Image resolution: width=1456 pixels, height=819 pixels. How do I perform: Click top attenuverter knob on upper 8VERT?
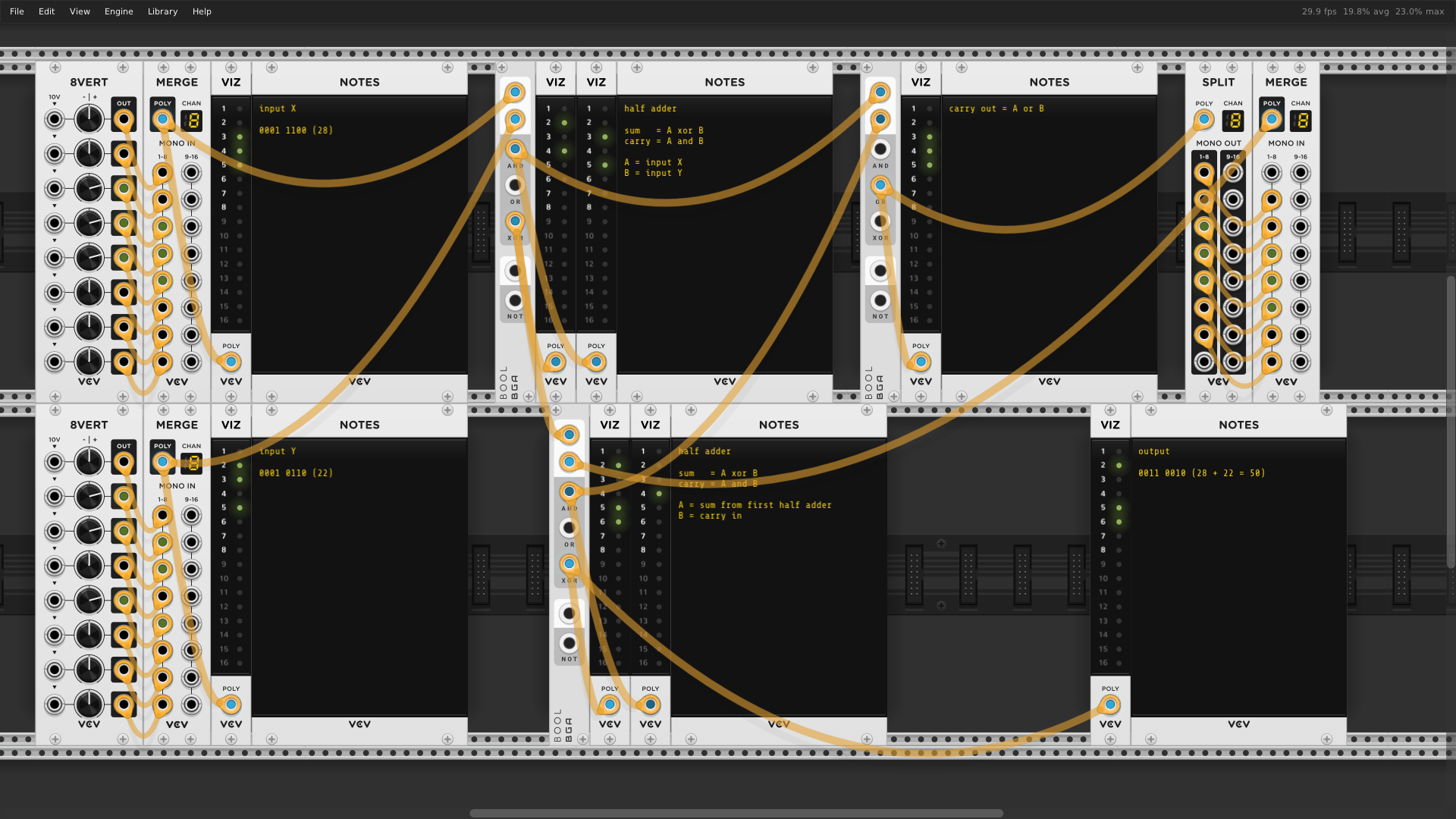[x=89, y=119]
